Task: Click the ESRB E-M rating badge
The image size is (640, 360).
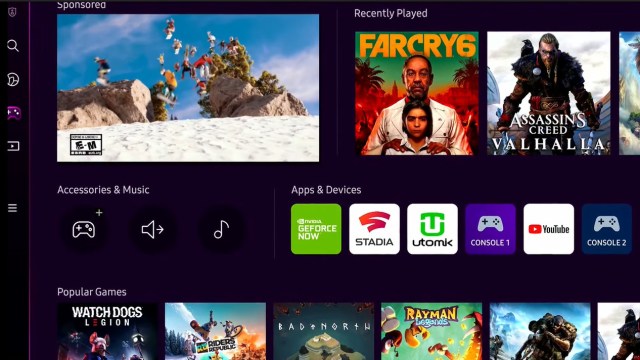Action: coord(86,144)
